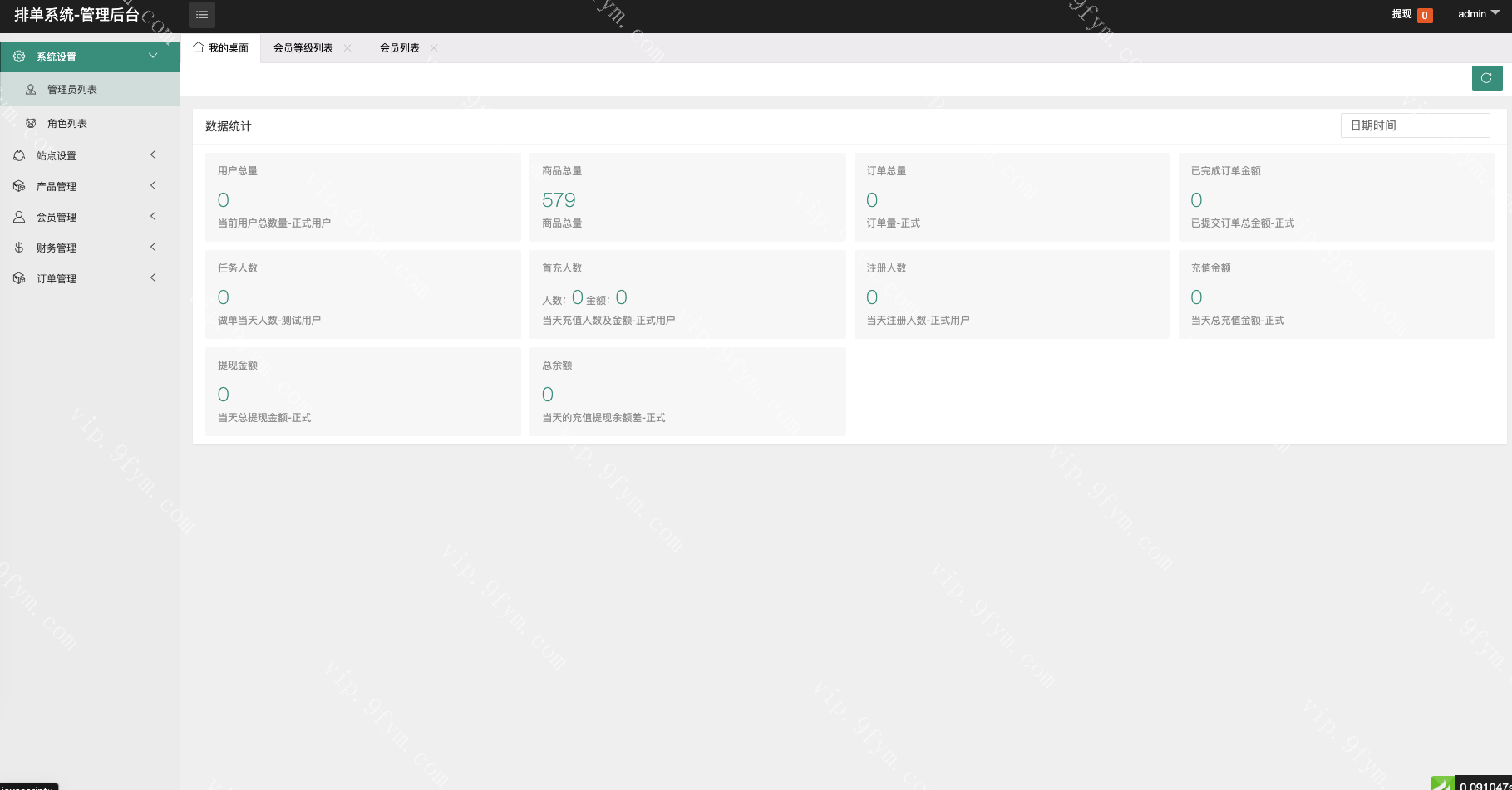1512x790 pixels.
Task: Collapse the 系统设置 menu chevron
Action: click(153, 56)
